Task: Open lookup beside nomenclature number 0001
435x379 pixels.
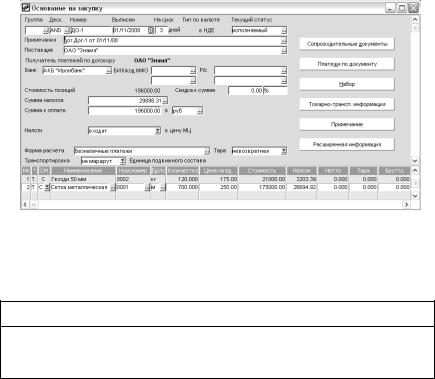Action: [x=147, y=188]
